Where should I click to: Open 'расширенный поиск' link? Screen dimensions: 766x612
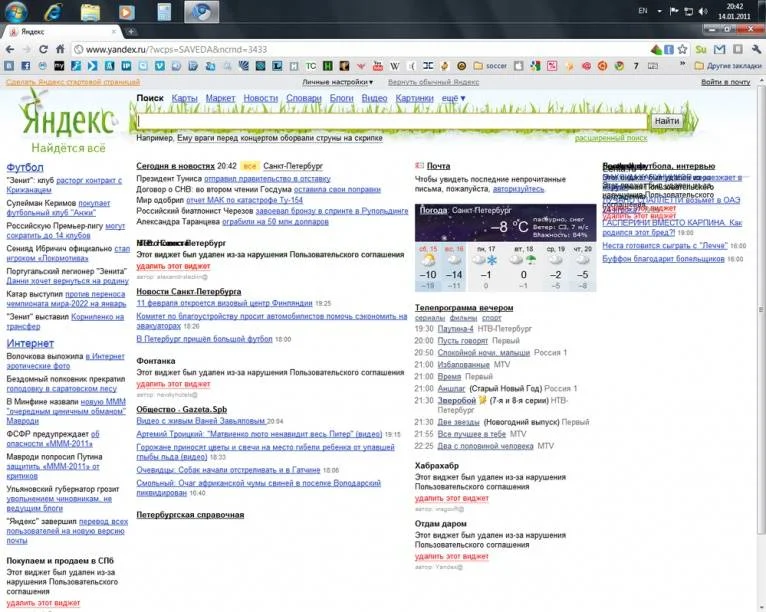click(611, 138)
